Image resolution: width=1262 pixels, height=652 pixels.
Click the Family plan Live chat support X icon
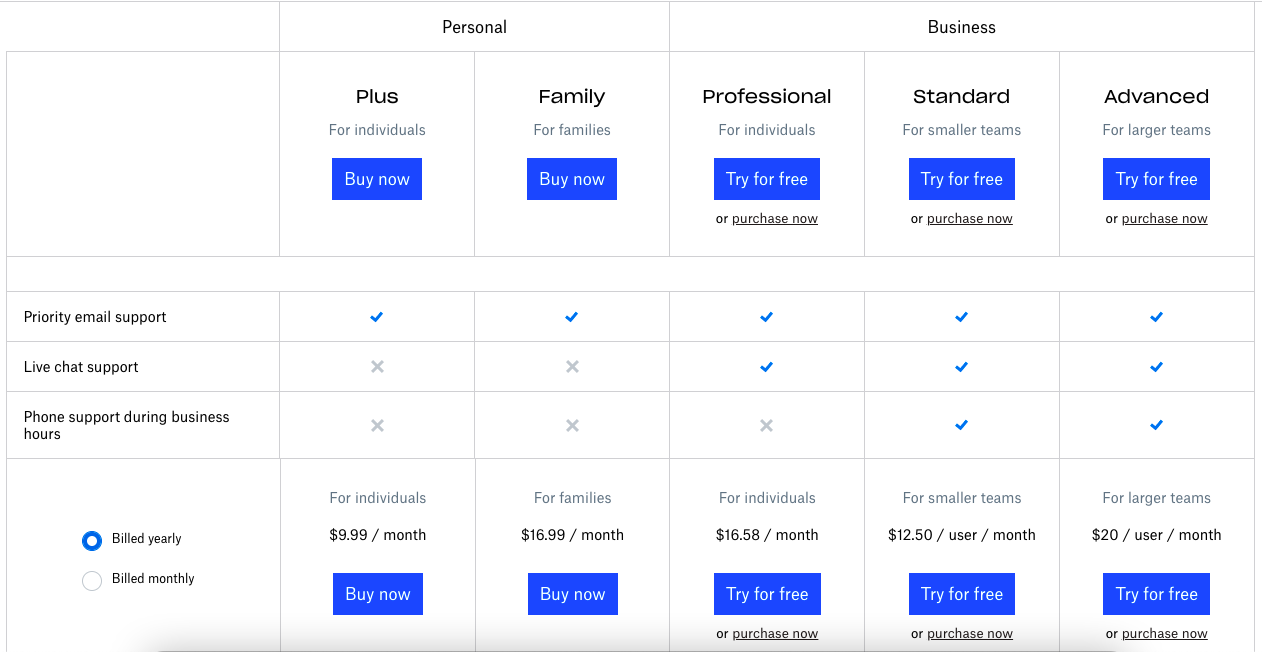[x=572, y=367]
